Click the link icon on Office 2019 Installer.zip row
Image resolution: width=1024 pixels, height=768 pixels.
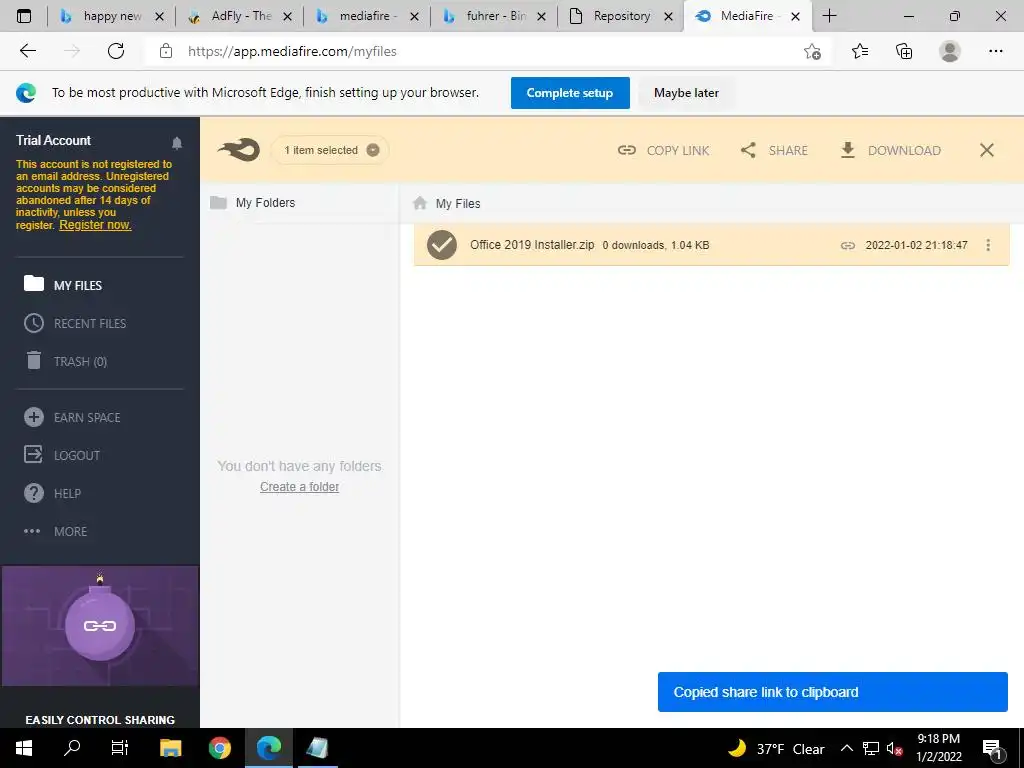[848, 246]
